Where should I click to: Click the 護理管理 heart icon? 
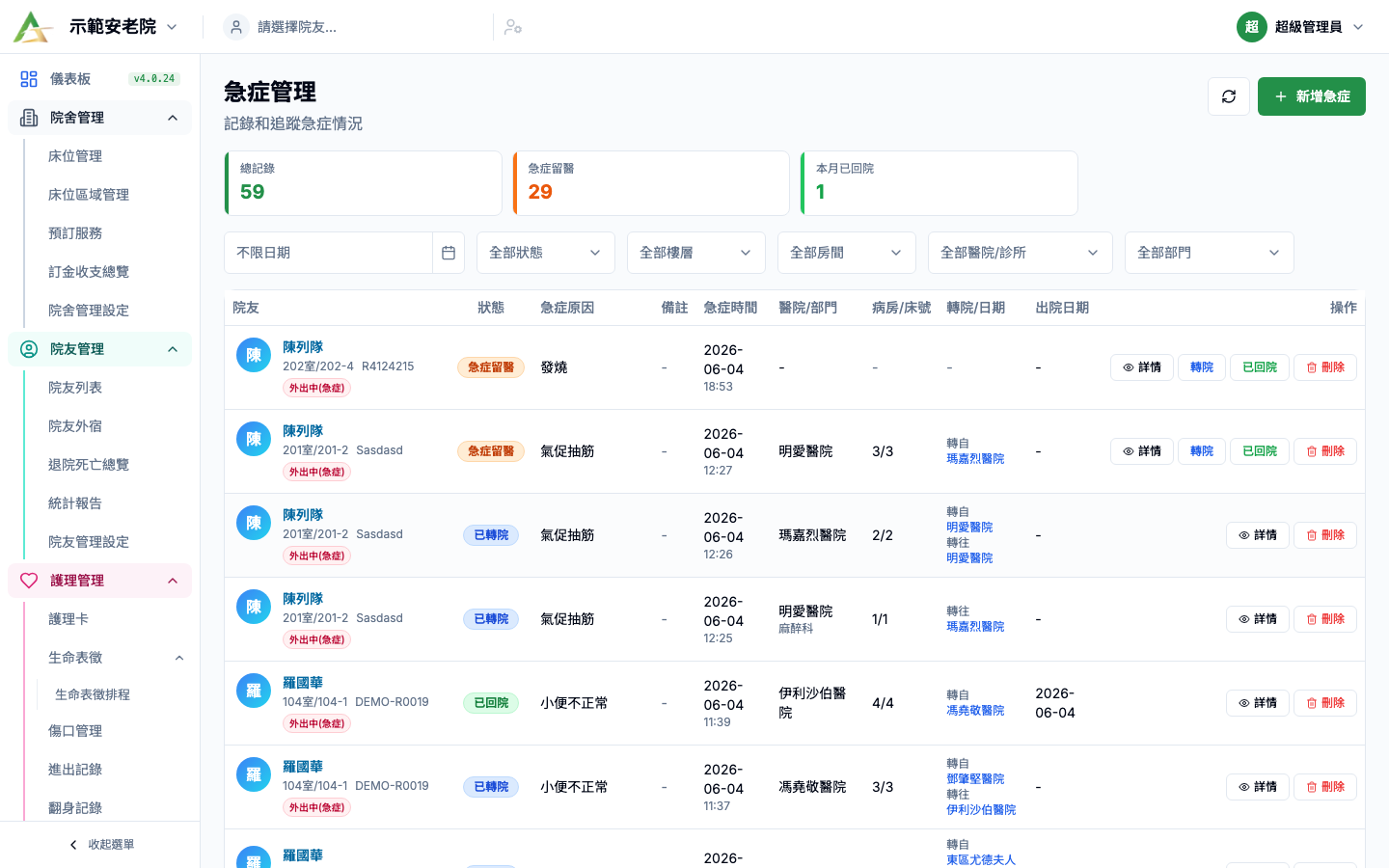(29, 581)
